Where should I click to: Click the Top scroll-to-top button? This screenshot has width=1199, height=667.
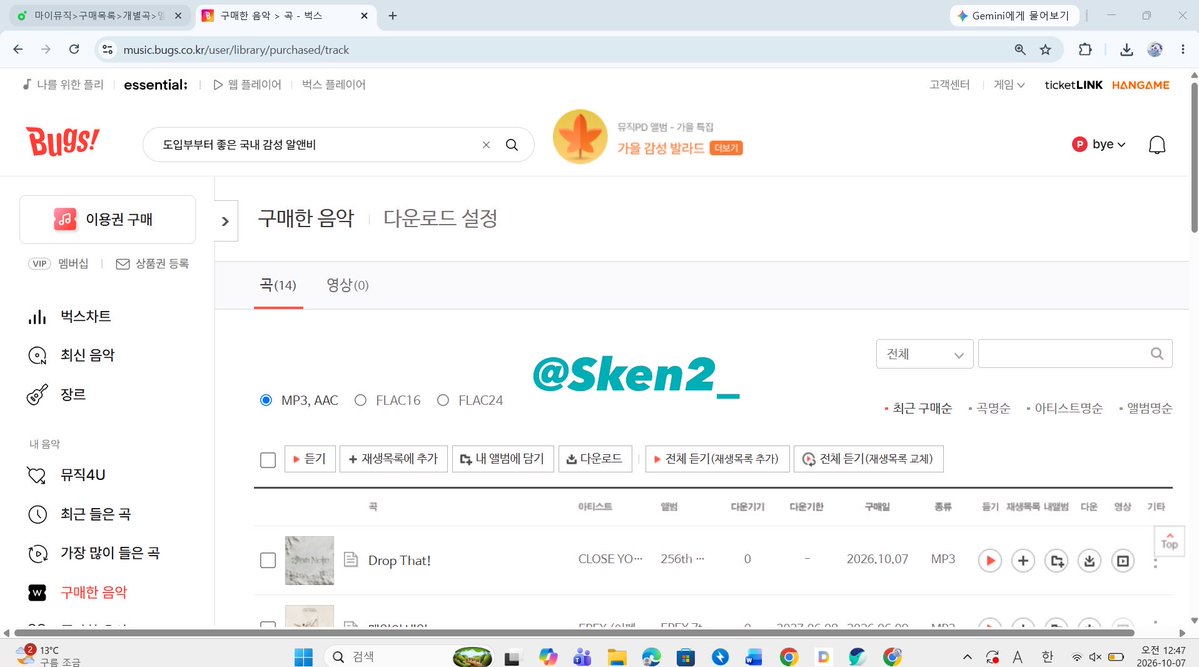tap(1169, 541)
